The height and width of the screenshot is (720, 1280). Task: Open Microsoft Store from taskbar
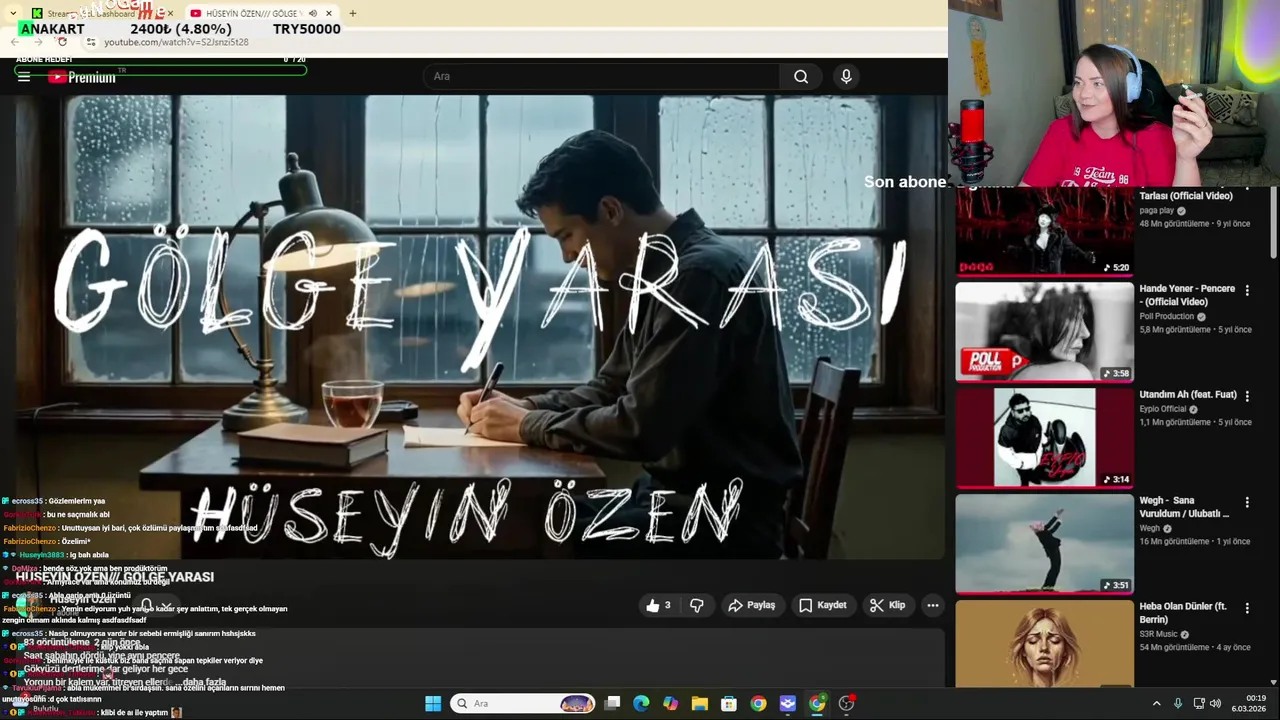pos(729,703)
